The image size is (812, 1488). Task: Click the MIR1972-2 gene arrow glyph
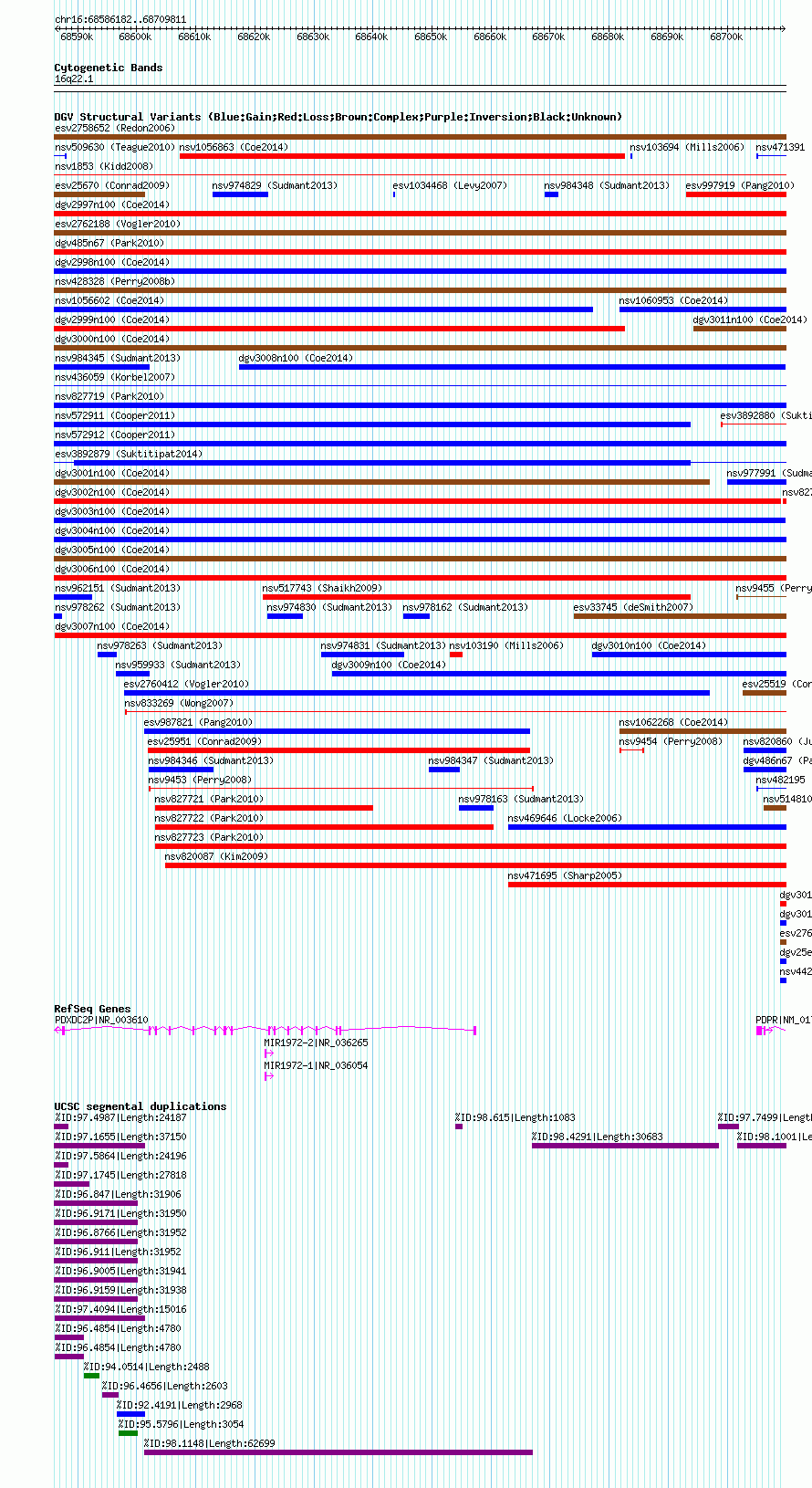click(268, 1053)
